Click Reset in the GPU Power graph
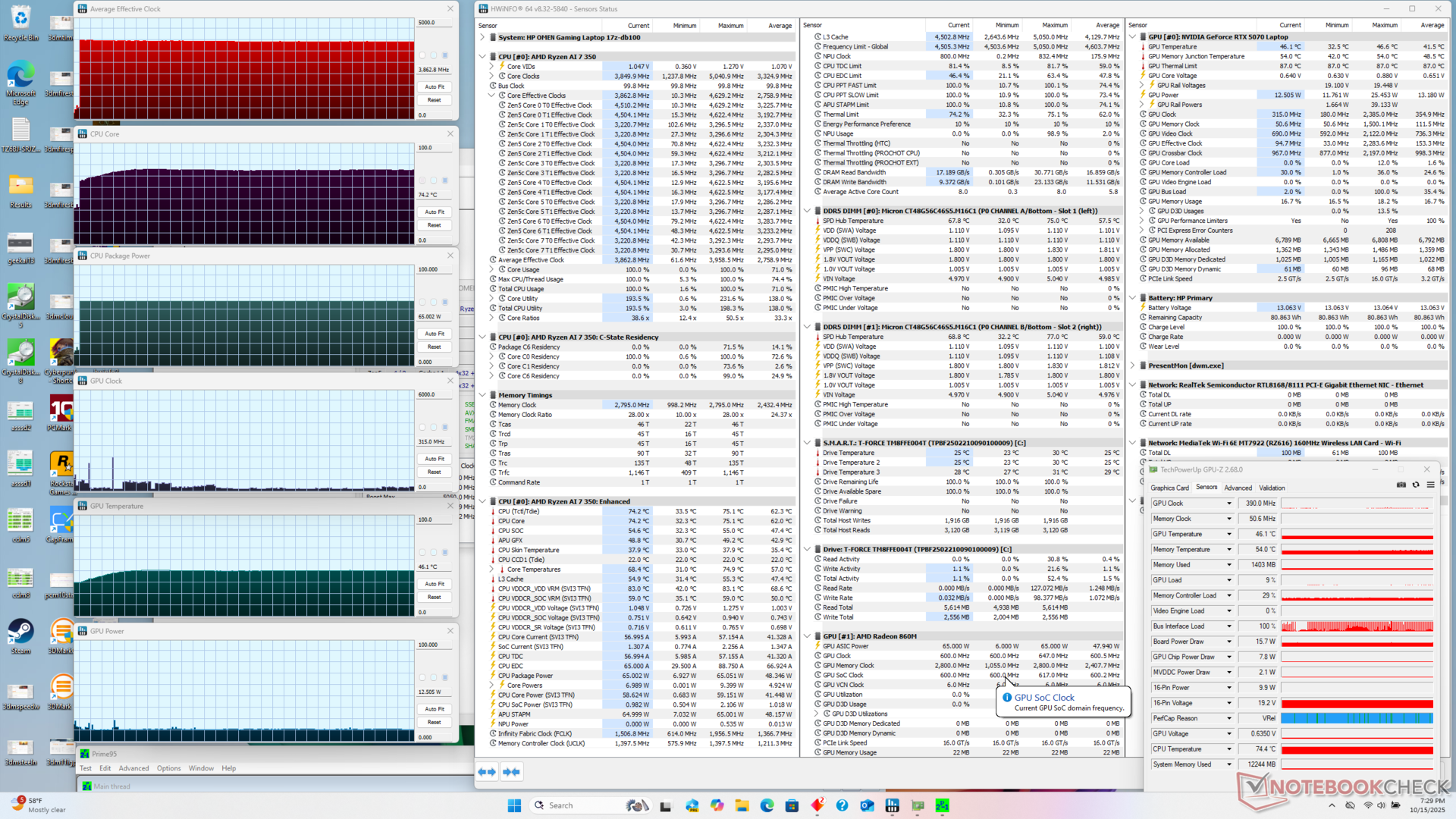 (435, 723)
